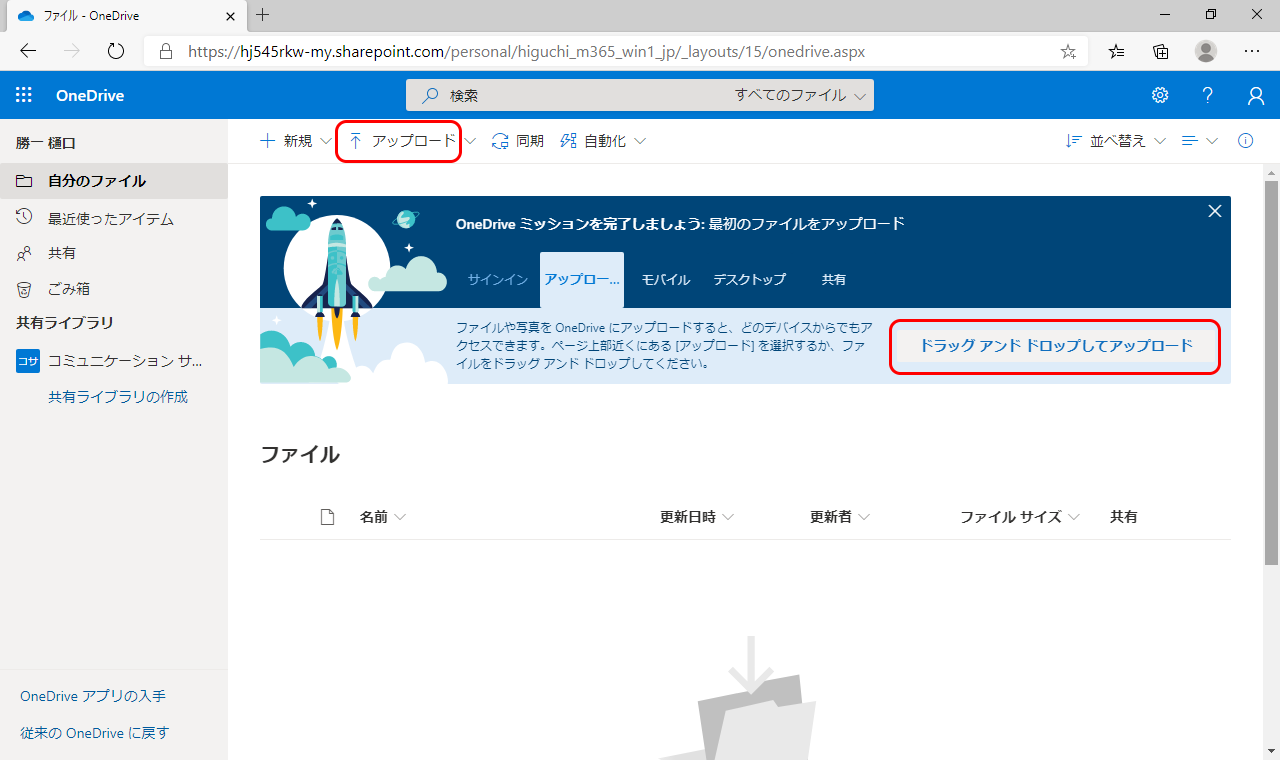Select the サインイン mission tab
The image size is (1280, 760).
(497, 280)
